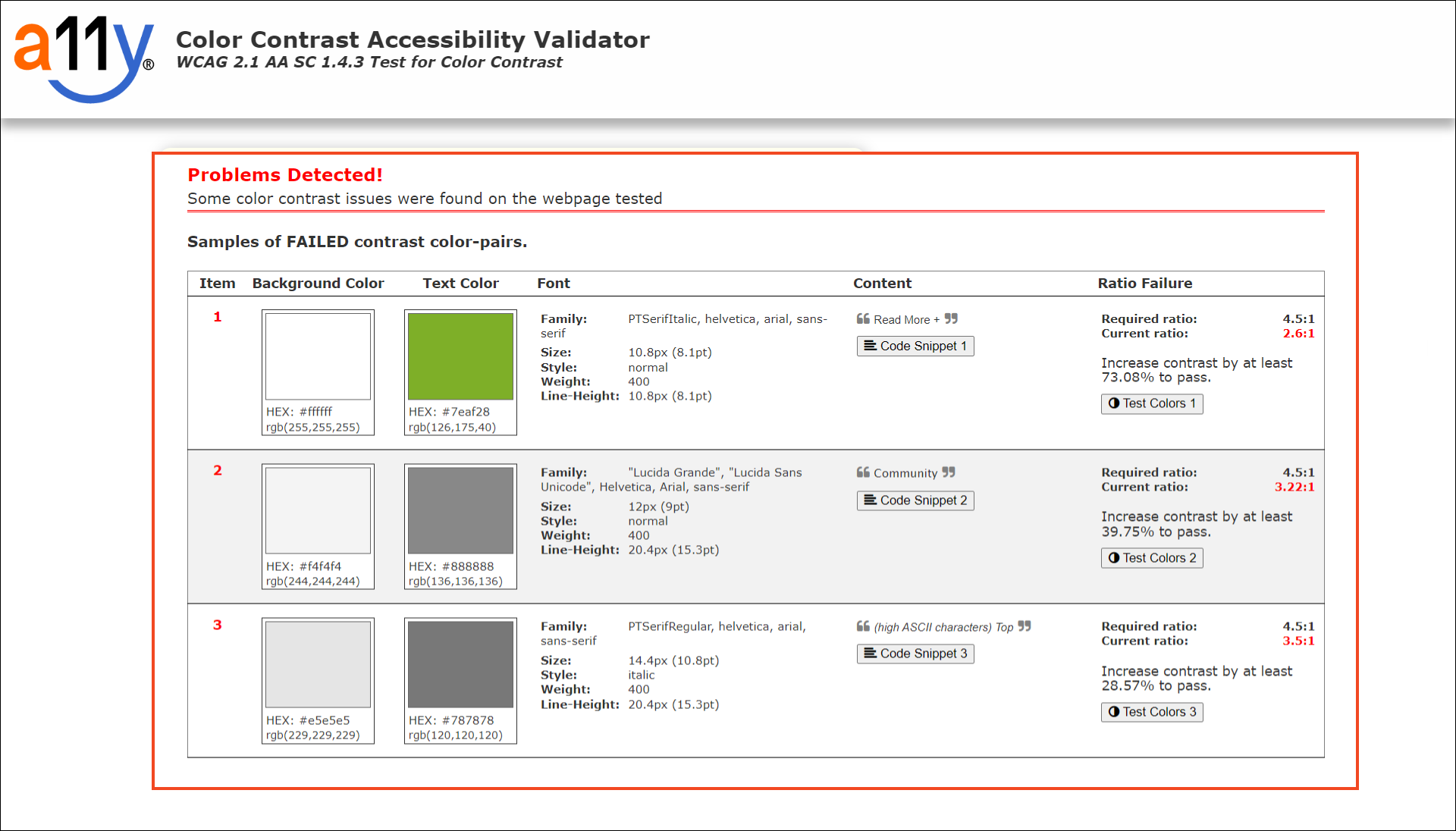Open Code Snippet 3

[915, 654]
